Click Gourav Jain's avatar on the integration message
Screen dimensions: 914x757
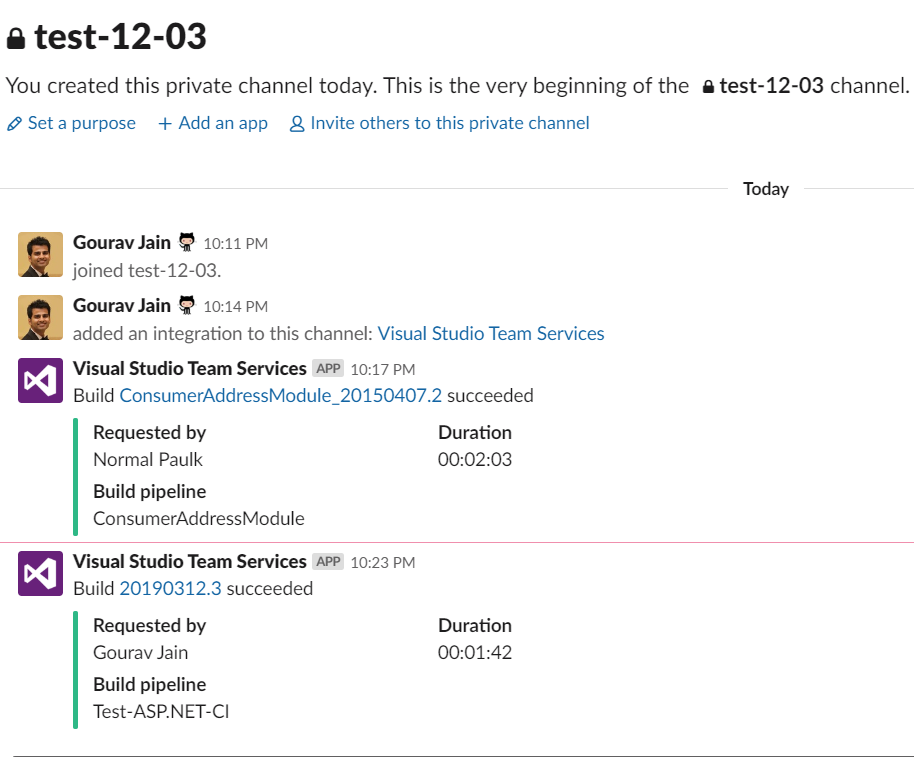40,317
